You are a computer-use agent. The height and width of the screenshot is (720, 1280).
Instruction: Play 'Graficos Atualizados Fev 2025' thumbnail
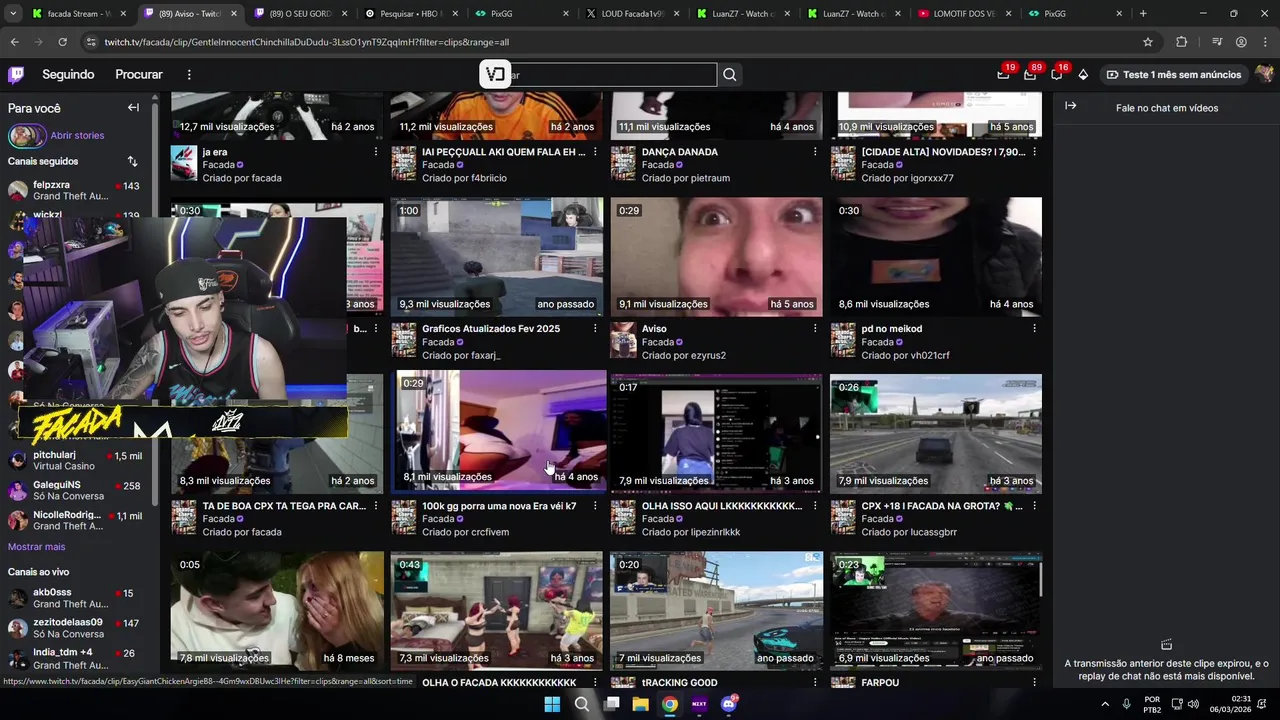497,256
